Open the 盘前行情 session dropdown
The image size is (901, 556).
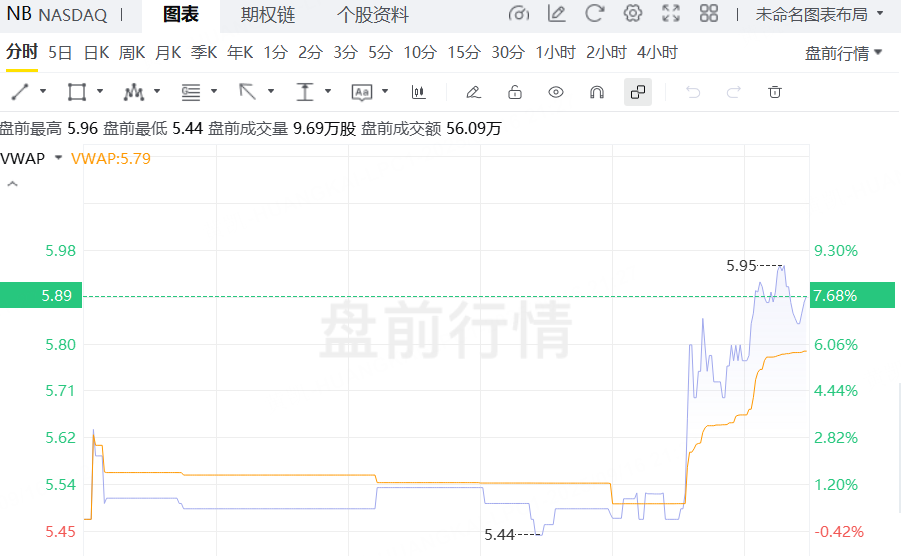[x=843, y=53]
